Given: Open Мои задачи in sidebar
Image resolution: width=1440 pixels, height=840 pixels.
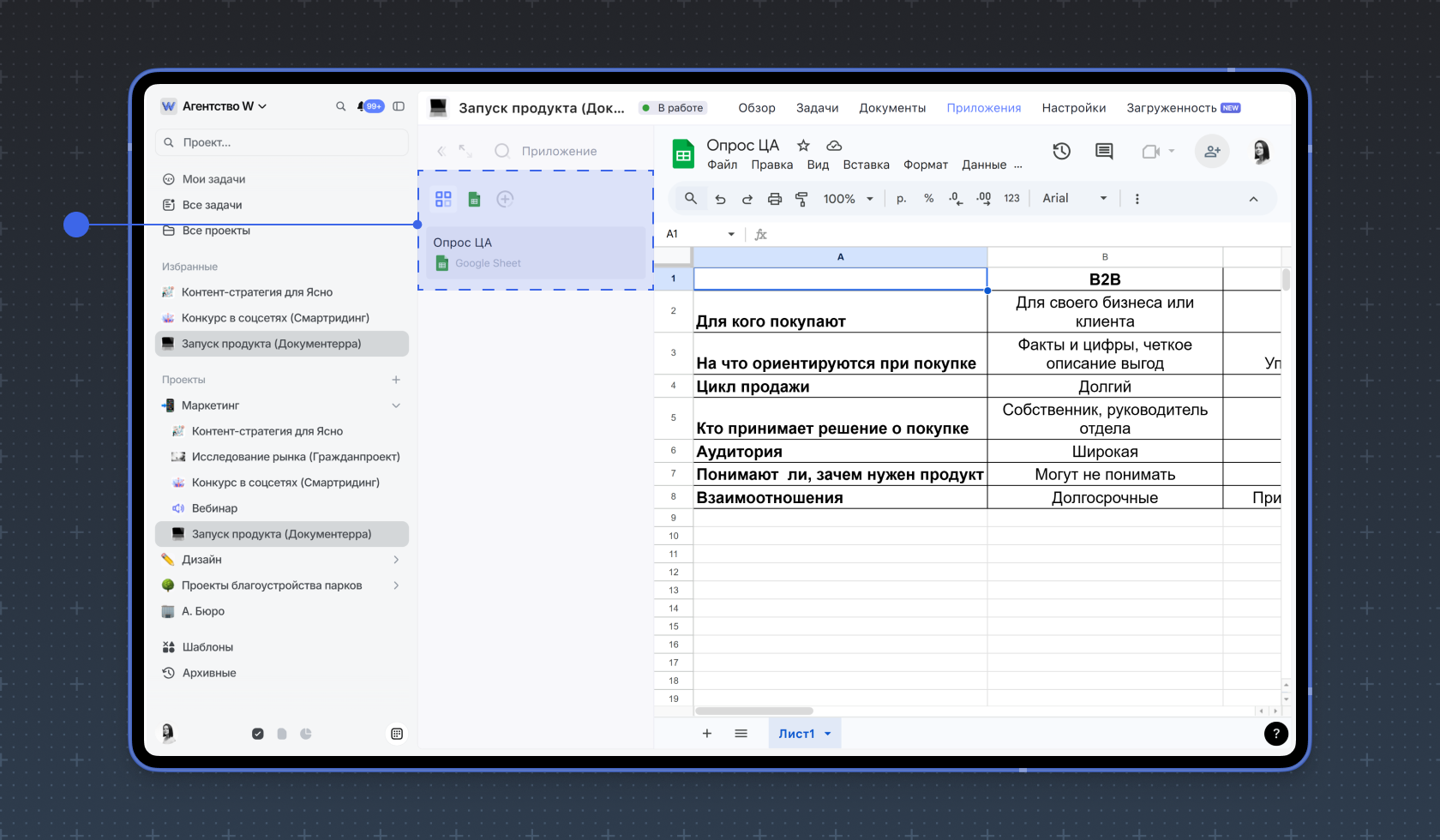Looking at the screenshot, I should 213,179.
